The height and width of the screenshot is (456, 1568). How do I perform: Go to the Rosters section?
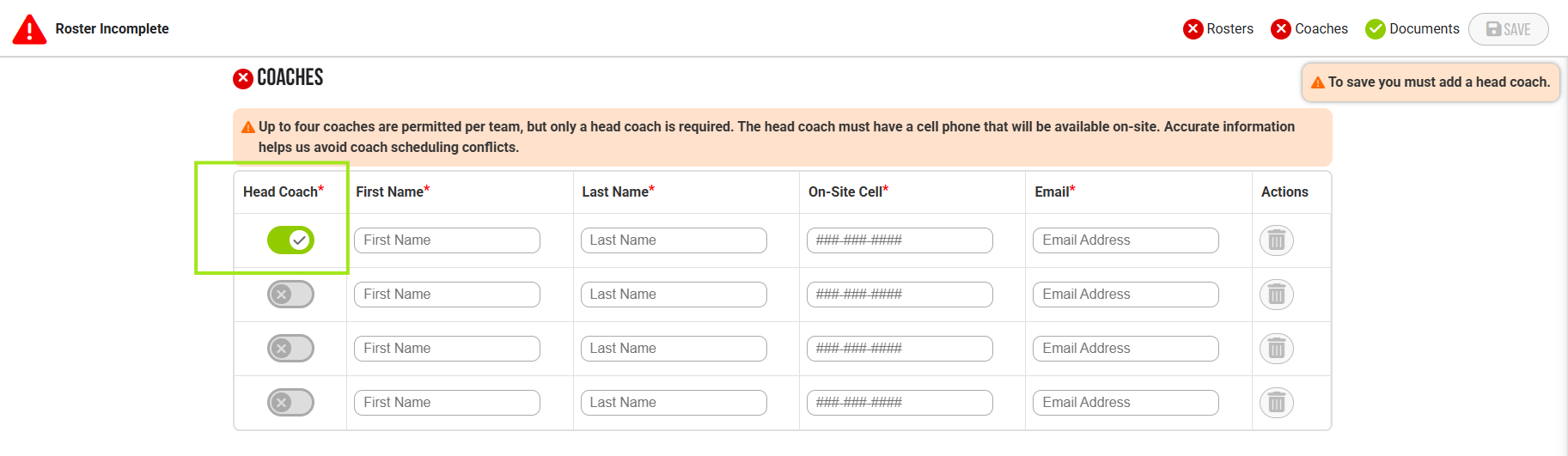coord(1229,29)
